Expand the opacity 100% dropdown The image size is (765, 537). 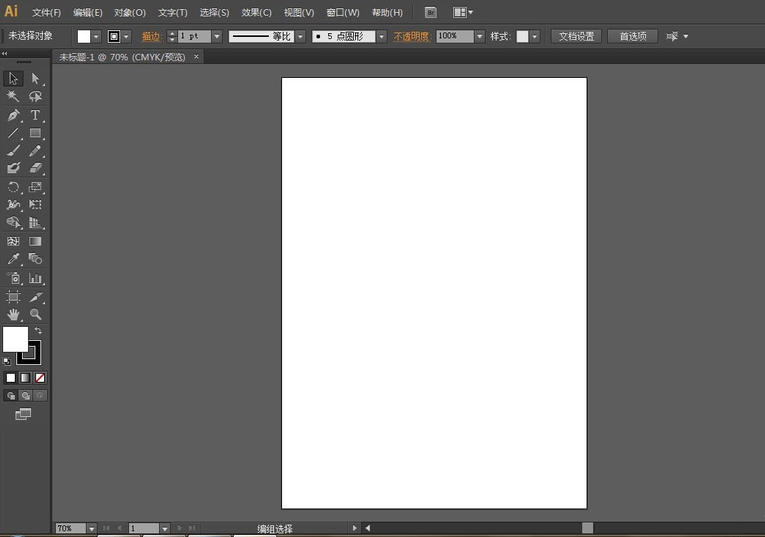click(480, 36)
